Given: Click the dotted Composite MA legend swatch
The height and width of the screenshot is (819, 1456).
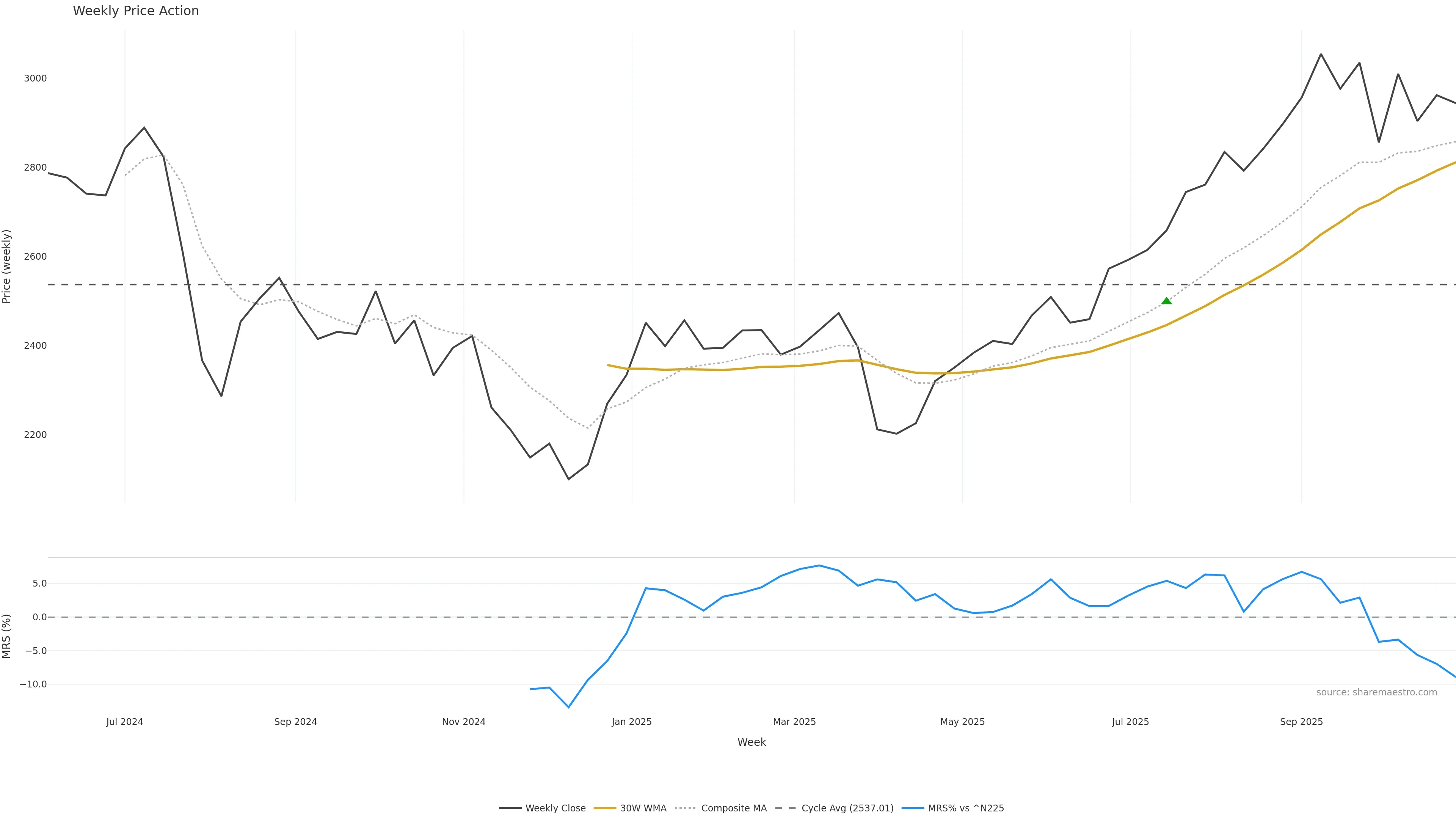Looking at the screenshot, I should [685, 808].
